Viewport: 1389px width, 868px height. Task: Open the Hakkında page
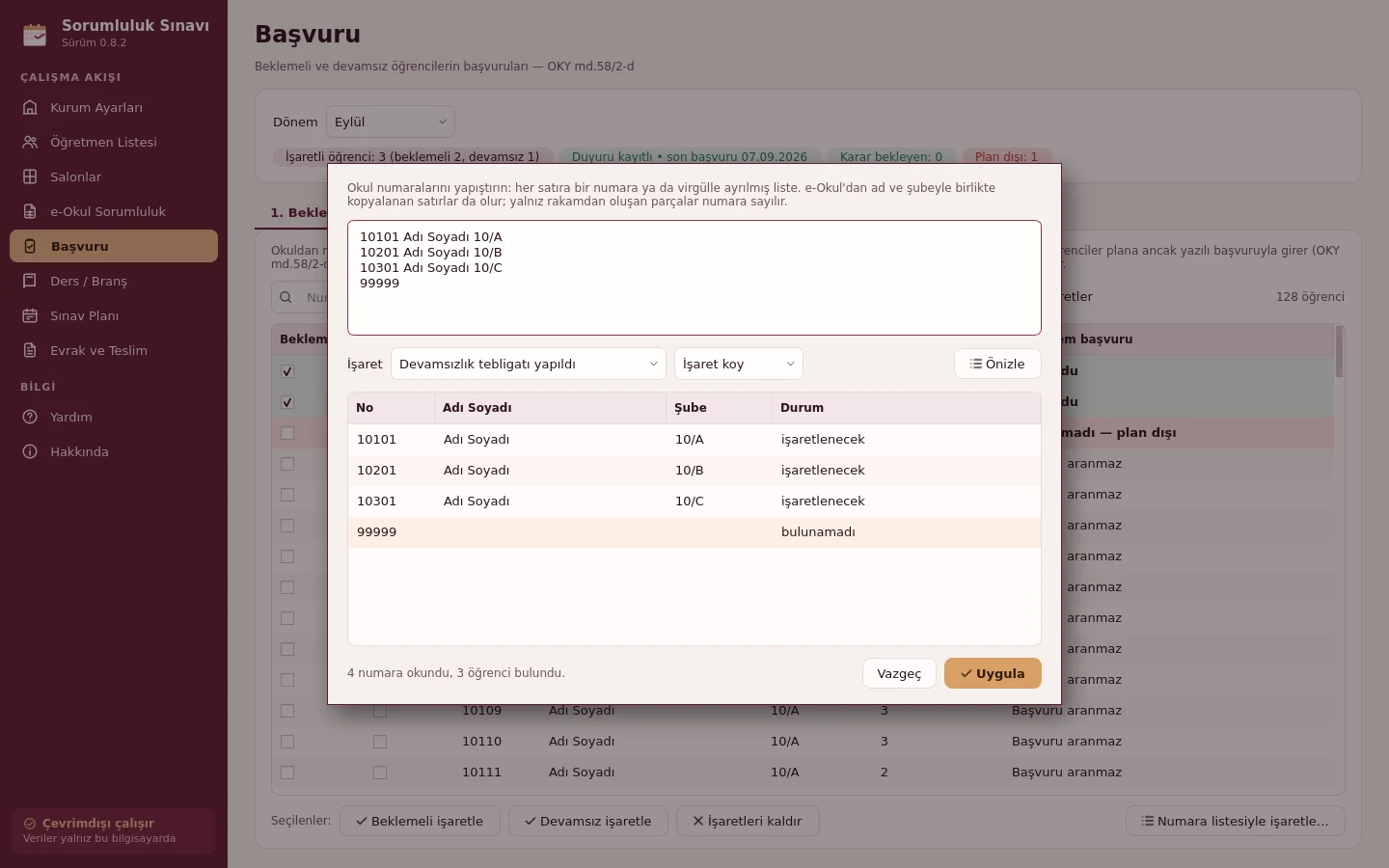point(114,451)
